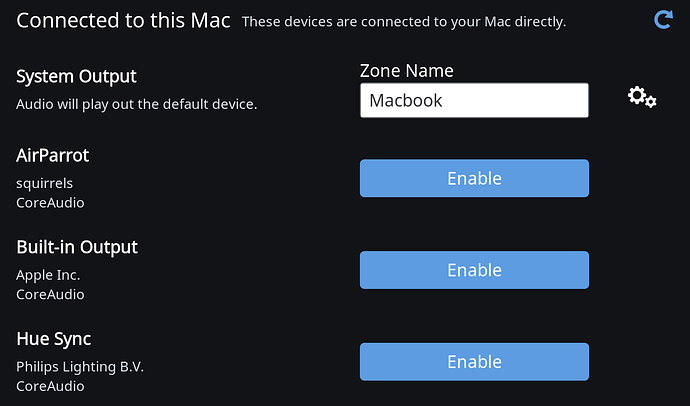Click the Zone Name label
690x406 pixels.
tap(407, 71)
